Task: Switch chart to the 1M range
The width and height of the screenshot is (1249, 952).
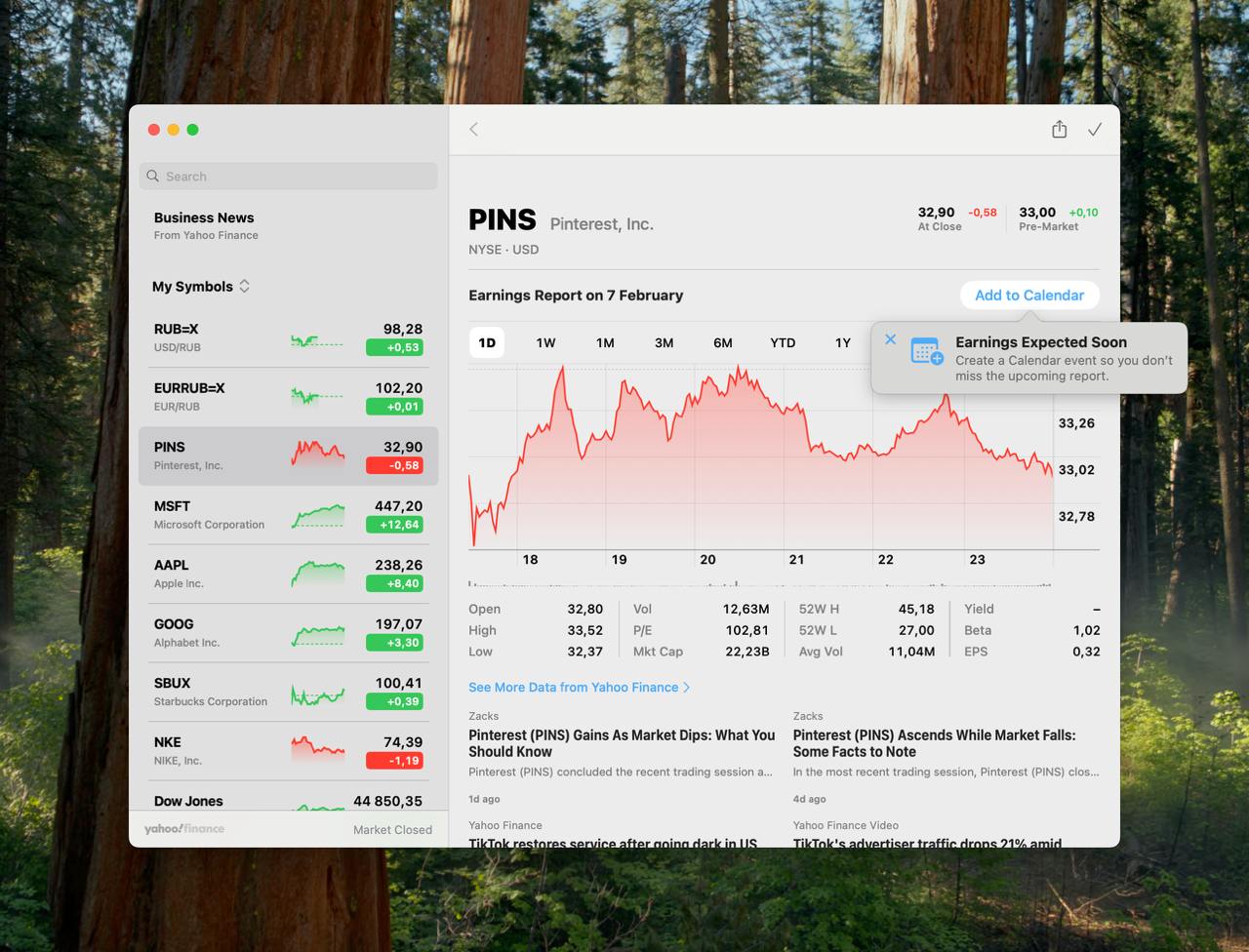Action: (x=605, y=342)
